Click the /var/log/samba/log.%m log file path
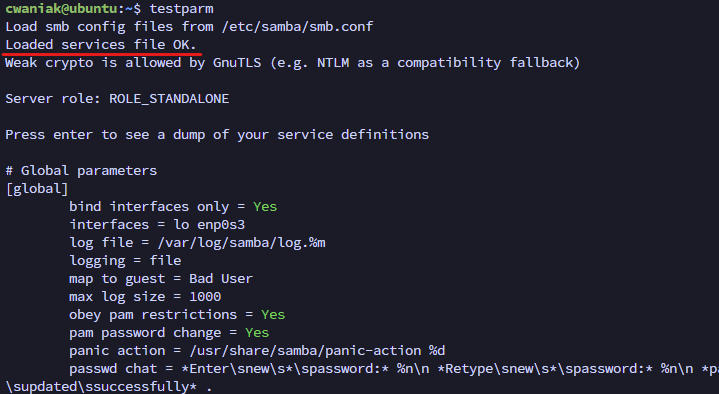The image size is (719, 394). click(242, 243)
